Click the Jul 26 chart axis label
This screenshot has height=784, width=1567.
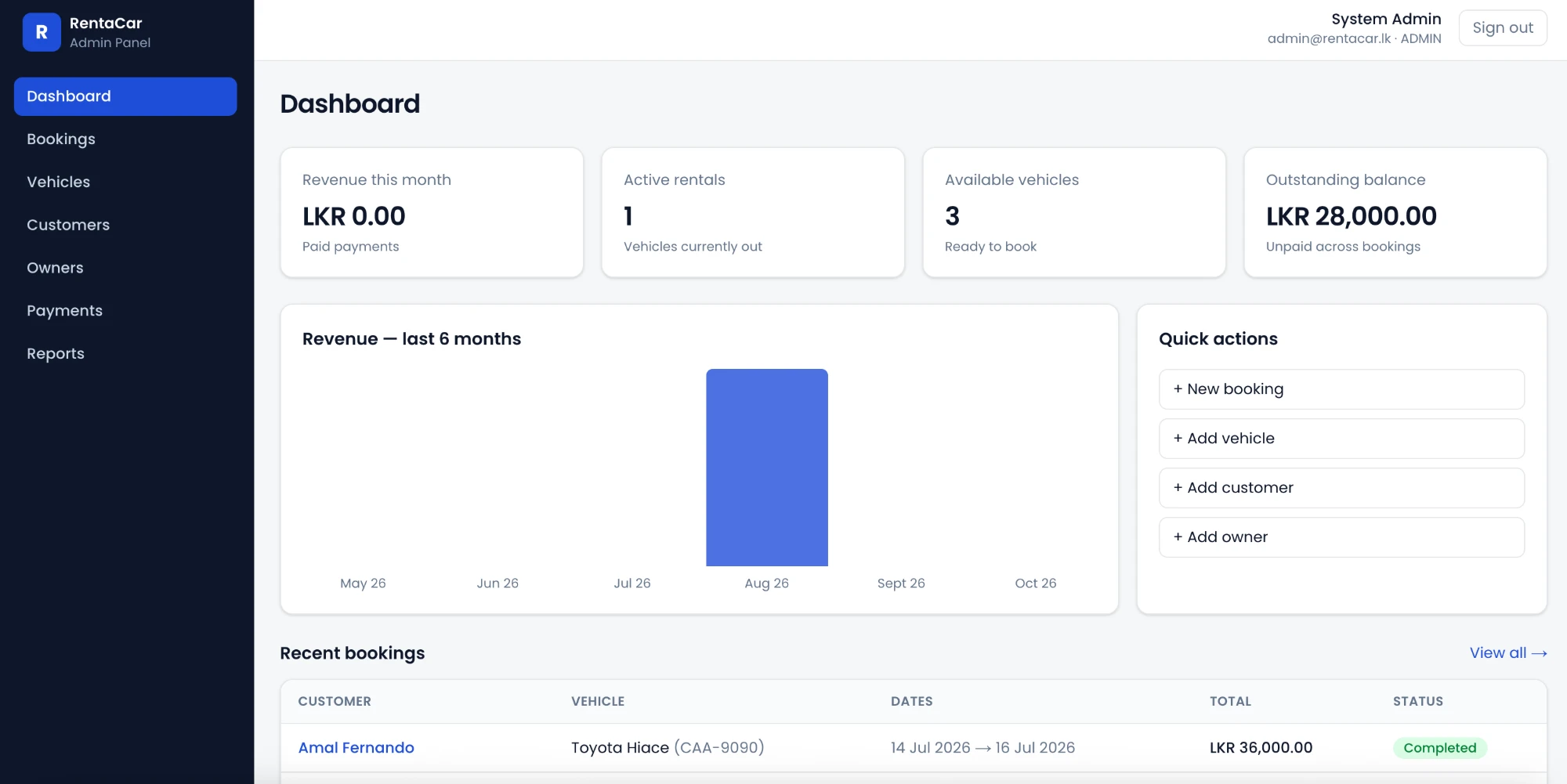(632, 583)
